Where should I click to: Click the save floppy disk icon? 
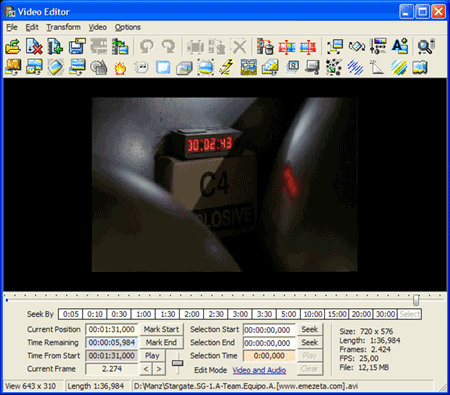point(77,46)
